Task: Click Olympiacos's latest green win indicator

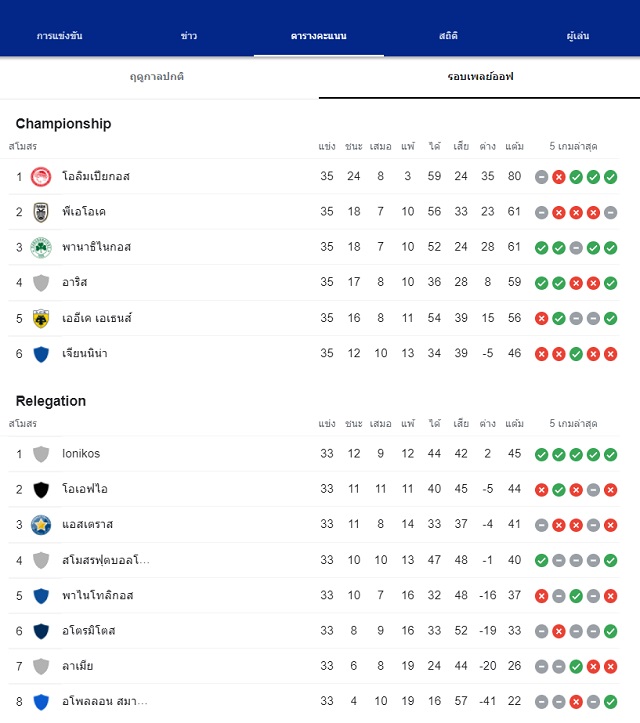Action: 610,177
